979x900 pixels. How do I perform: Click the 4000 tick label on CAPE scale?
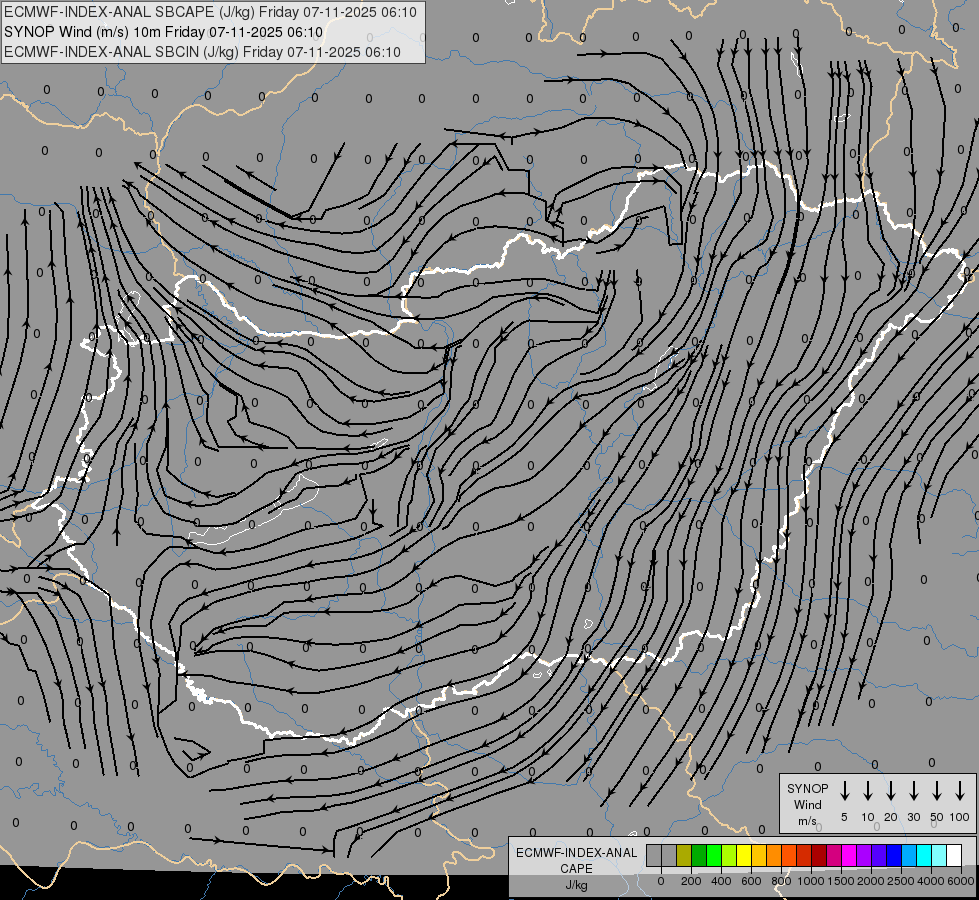[930, 881]
